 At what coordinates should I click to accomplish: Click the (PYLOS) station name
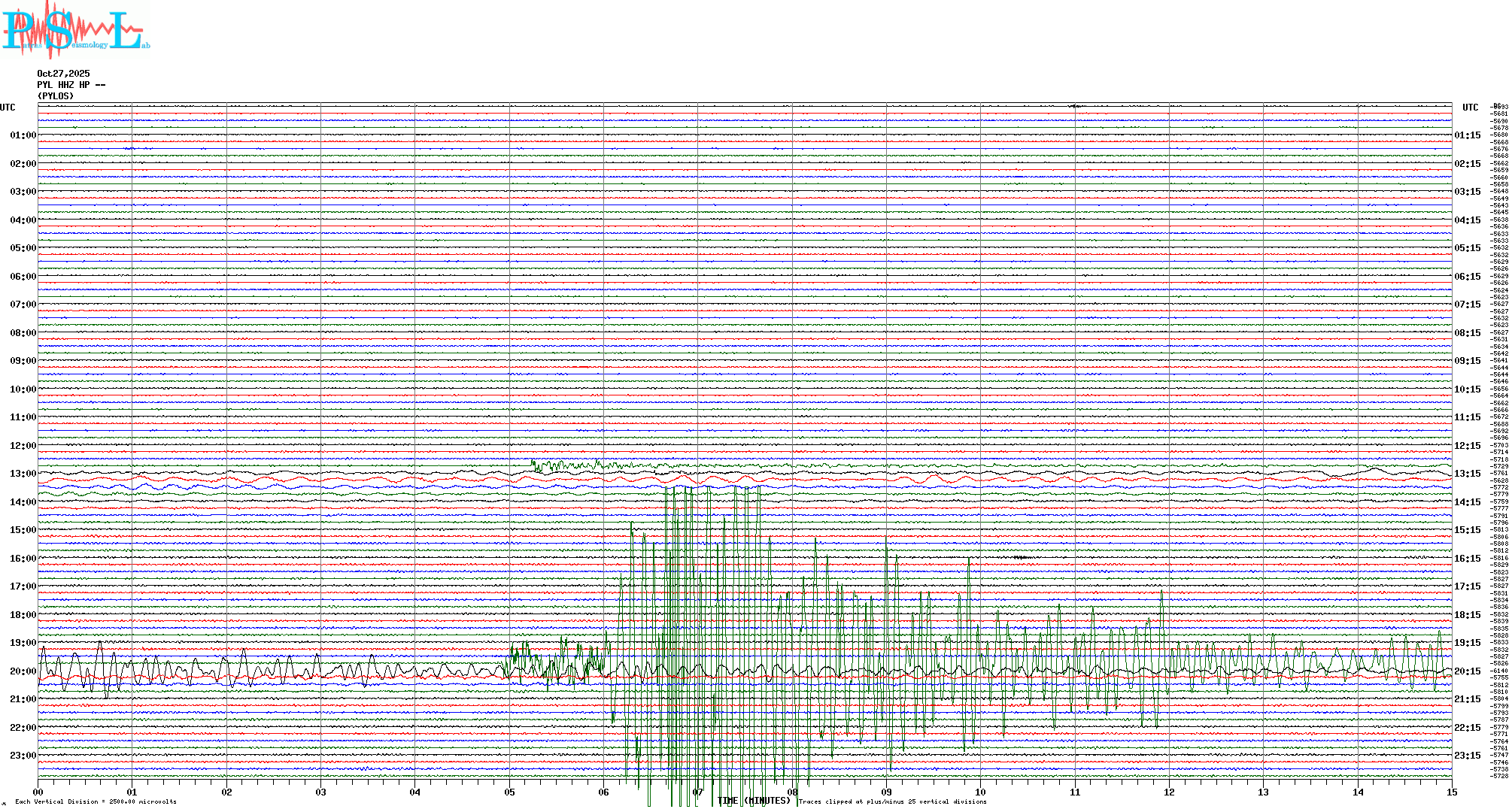56,96
